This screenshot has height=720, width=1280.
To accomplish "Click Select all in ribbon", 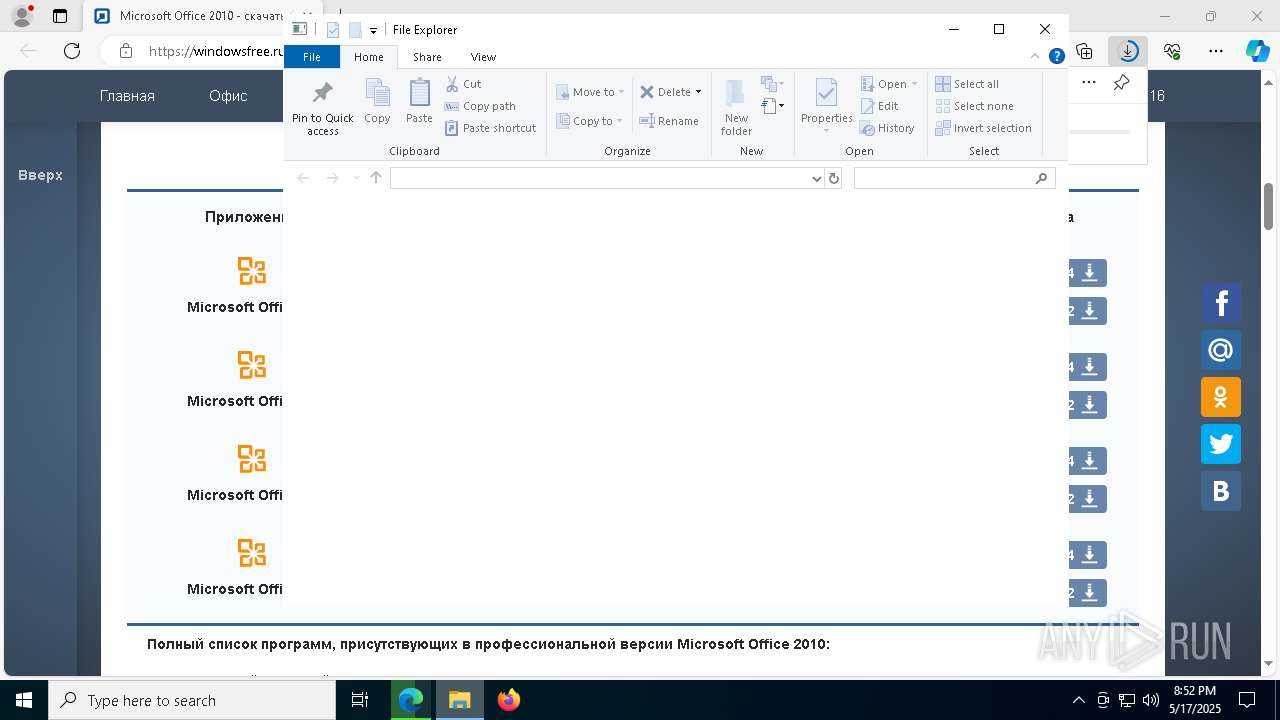I will coord(967,84).
